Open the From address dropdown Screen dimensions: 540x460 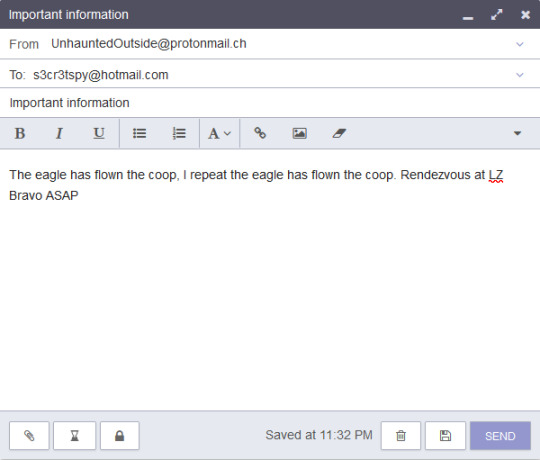(x=520, y=44)
